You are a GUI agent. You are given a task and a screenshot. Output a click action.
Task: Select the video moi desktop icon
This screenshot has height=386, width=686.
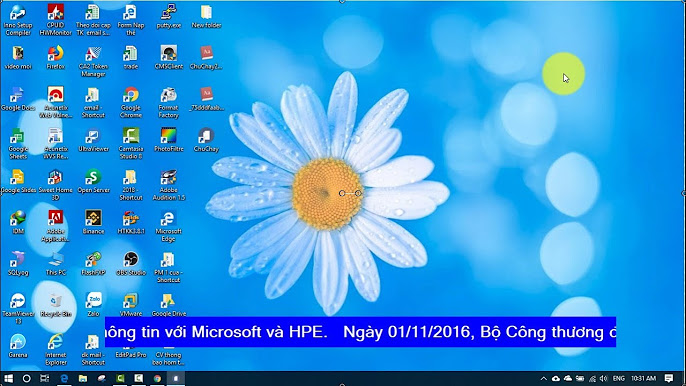(18, 58)
